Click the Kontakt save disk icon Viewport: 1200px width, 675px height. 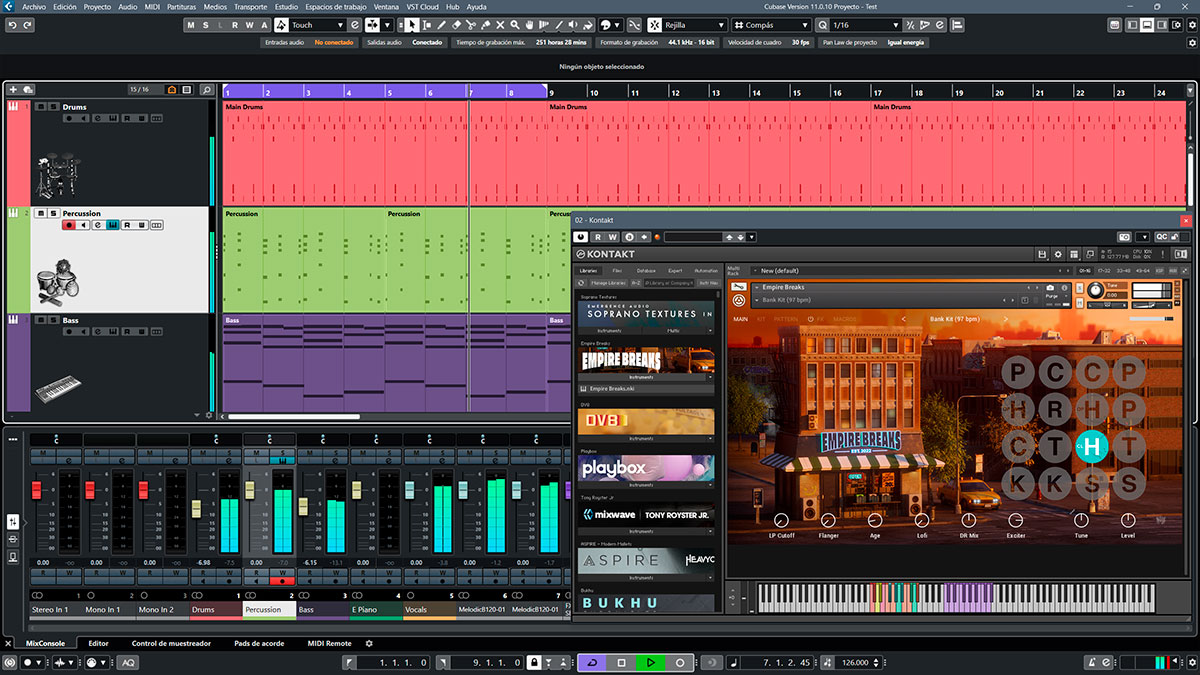(x=1042, y=254)
